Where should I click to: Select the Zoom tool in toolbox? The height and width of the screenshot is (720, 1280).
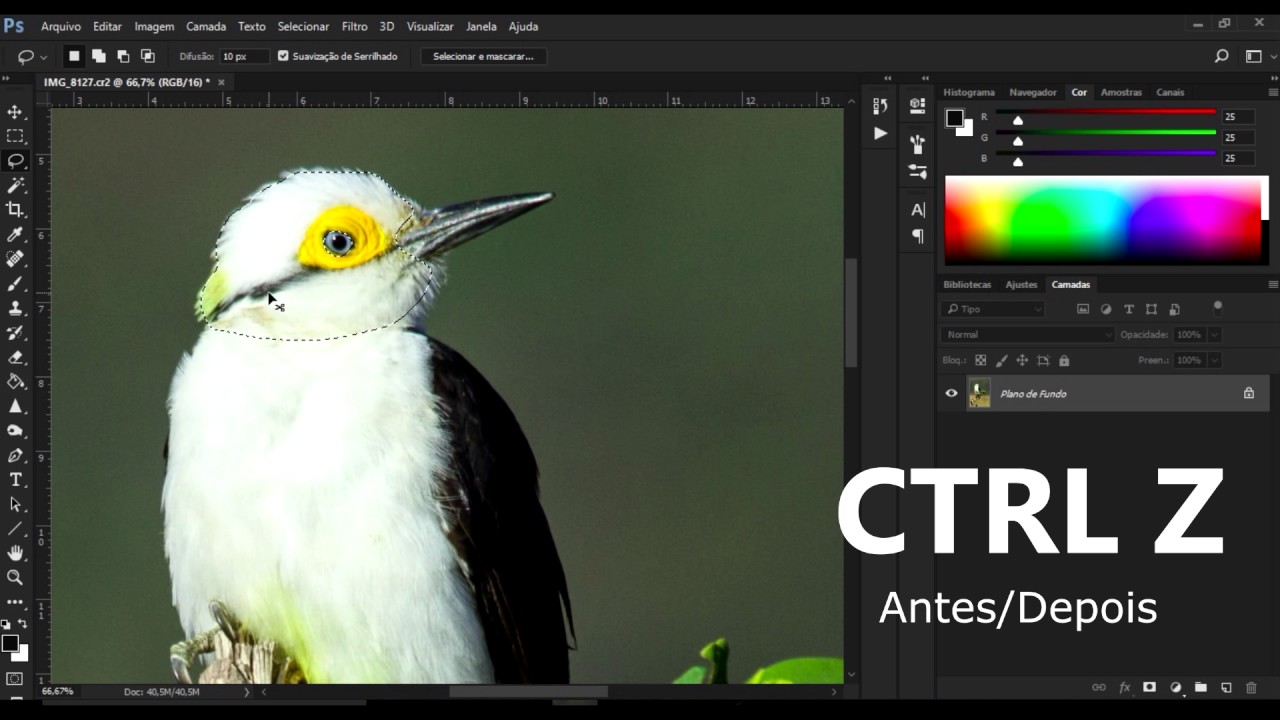(15, 577)
